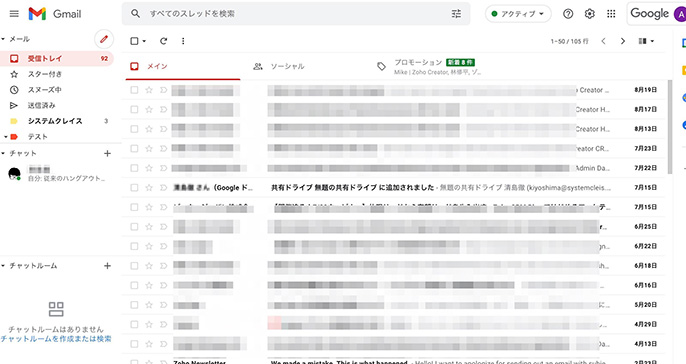Viewport: 686px width, 364px height.
Task: Create a chat room with plus icon
Action: point(107,266)
